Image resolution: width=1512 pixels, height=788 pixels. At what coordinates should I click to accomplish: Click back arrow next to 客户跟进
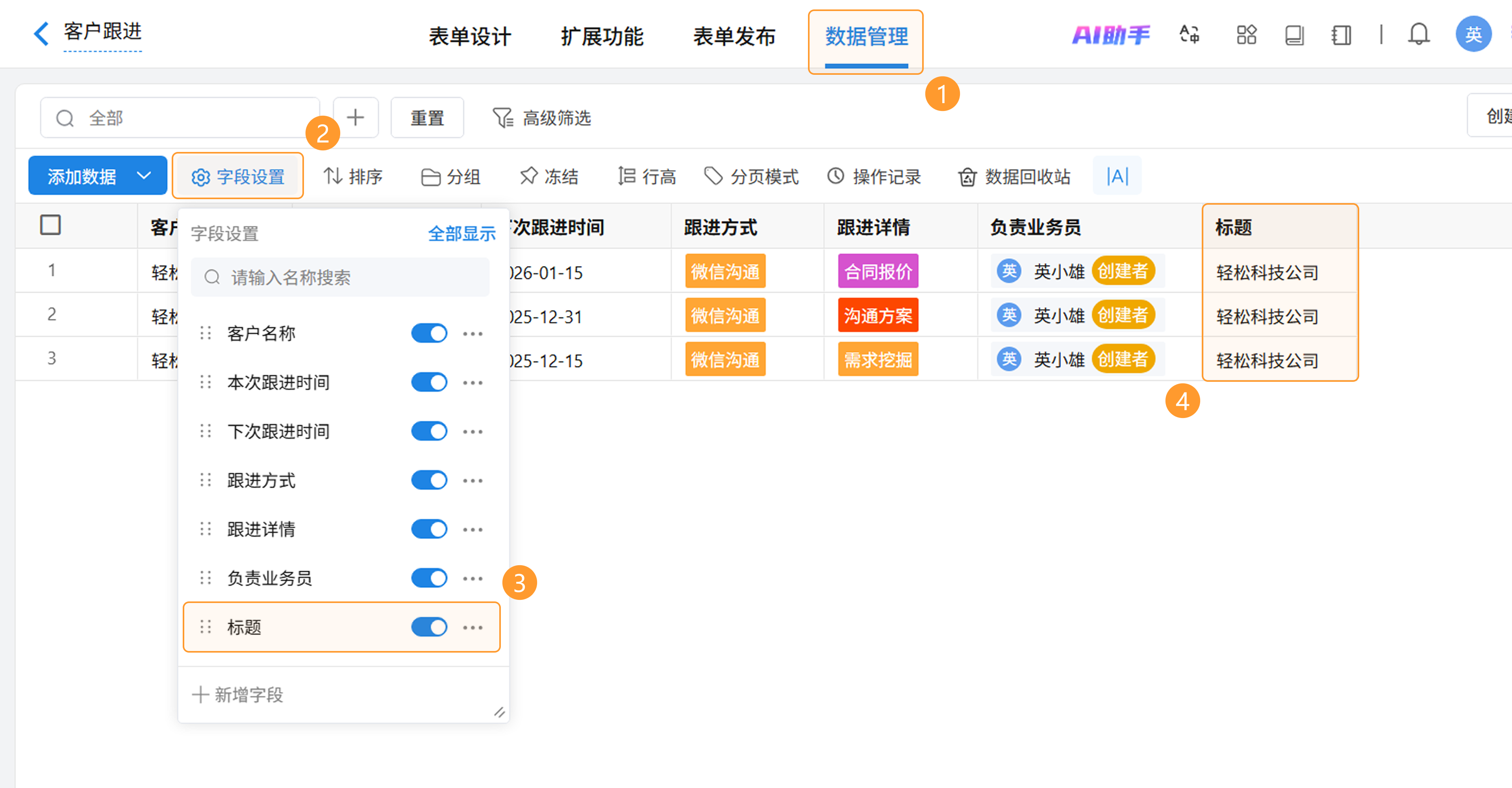(x=41, y=33)
